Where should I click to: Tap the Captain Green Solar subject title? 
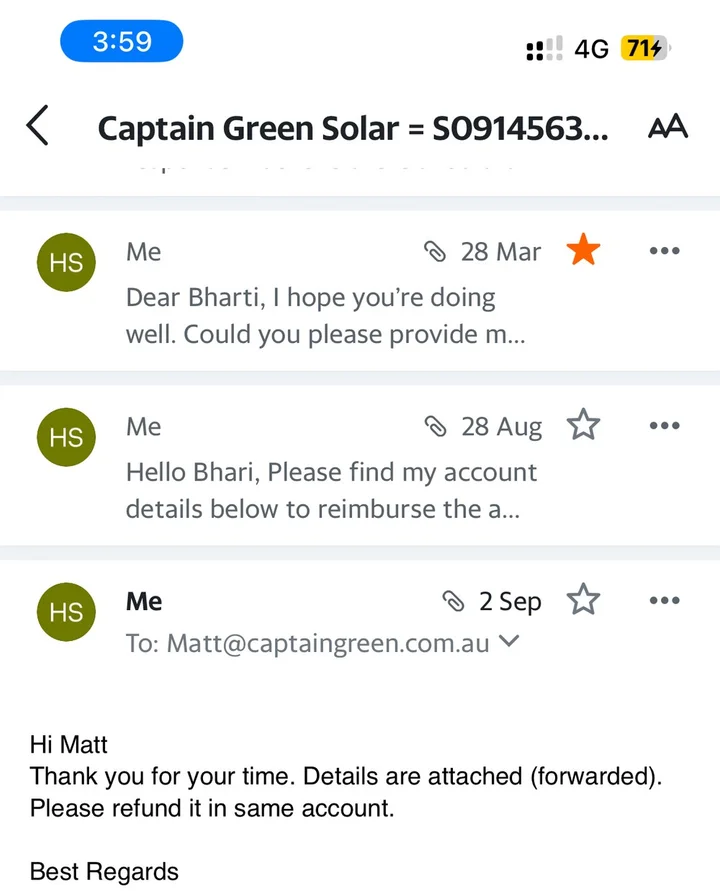(353, 128)
